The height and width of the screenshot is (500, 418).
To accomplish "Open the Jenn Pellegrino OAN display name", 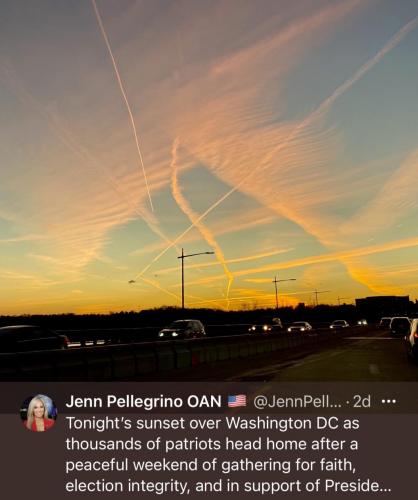I will [144, 401].
